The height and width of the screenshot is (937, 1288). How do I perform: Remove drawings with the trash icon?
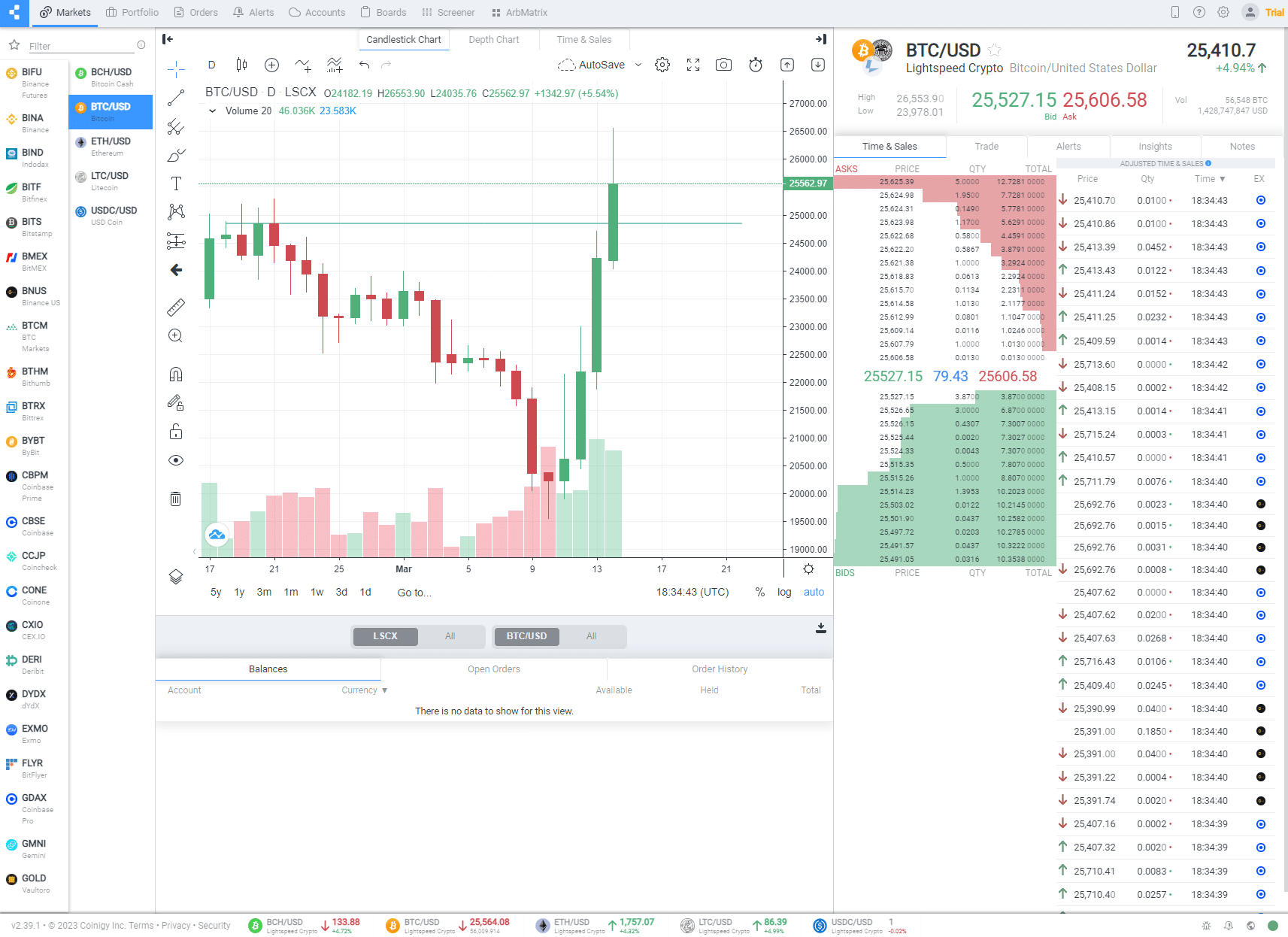coord(176,499)
